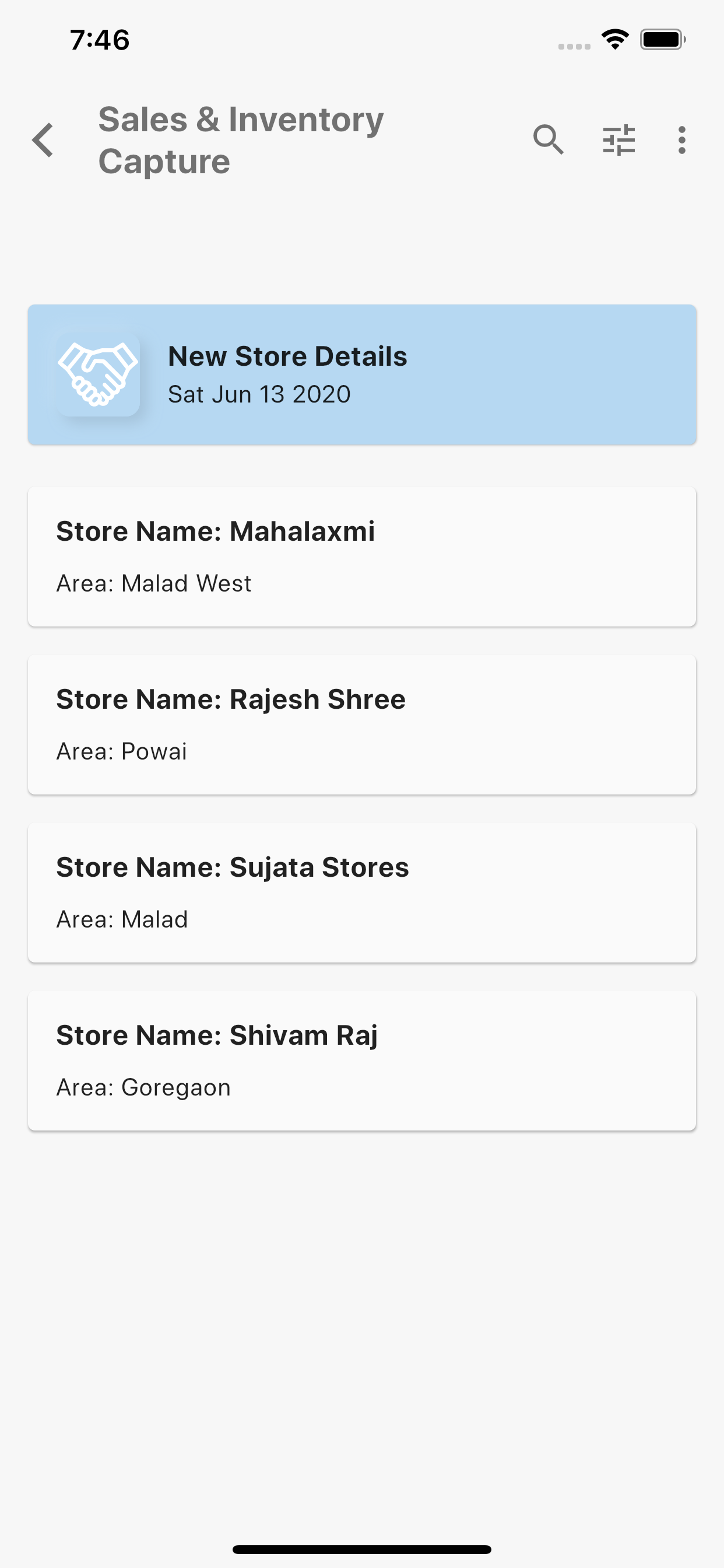Select the New Store Details banner
Screen dimensions: 724x1568
point(362,374)
